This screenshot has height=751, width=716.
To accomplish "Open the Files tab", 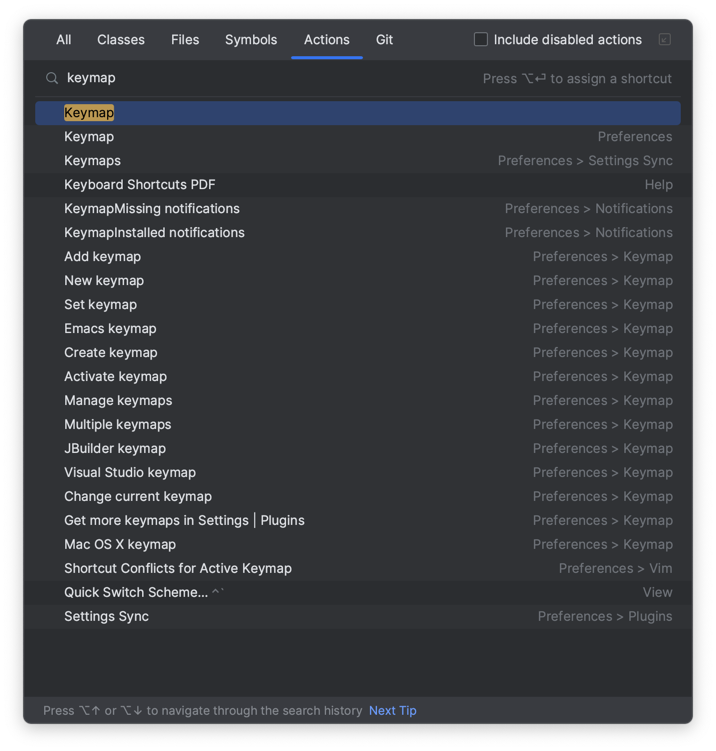I will coord(185,40).
